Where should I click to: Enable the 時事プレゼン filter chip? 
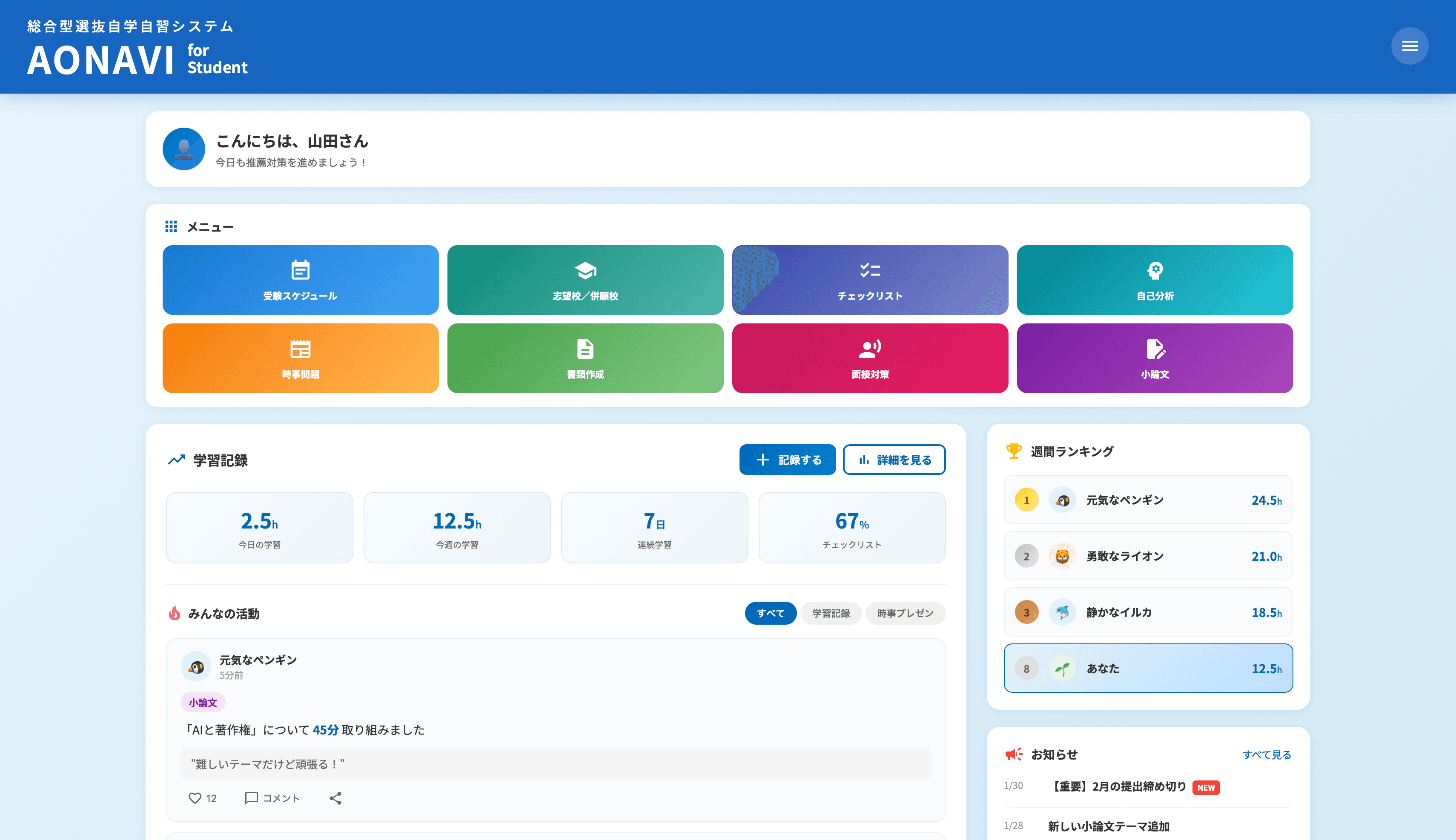[906, 613]
